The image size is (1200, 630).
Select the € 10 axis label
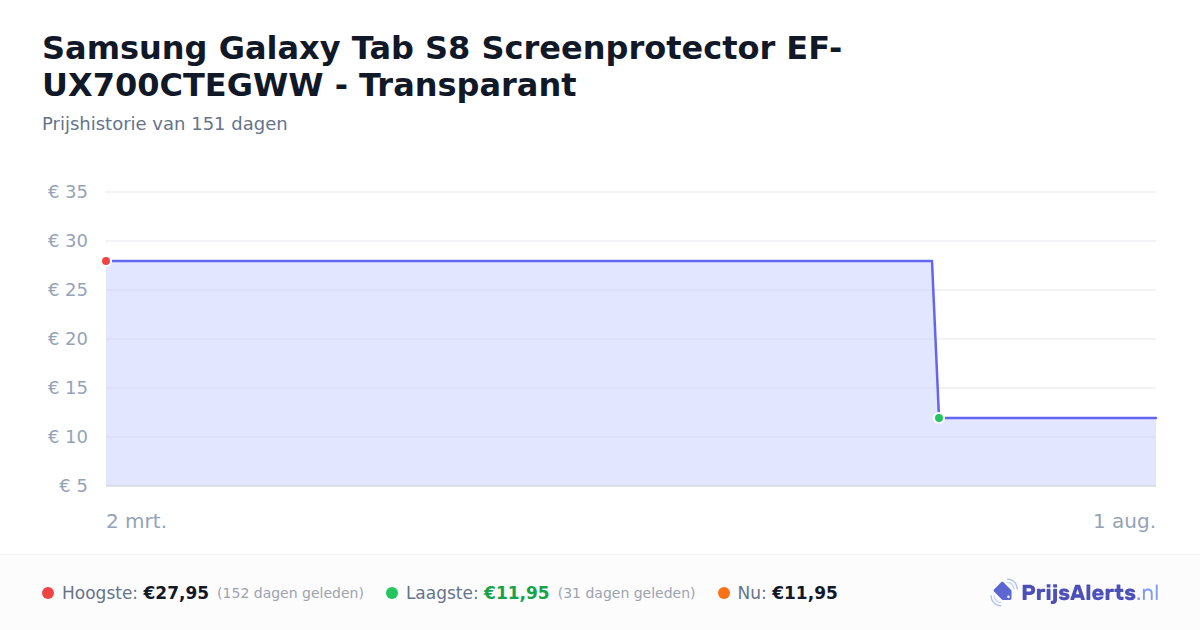[x=68, y=437]
